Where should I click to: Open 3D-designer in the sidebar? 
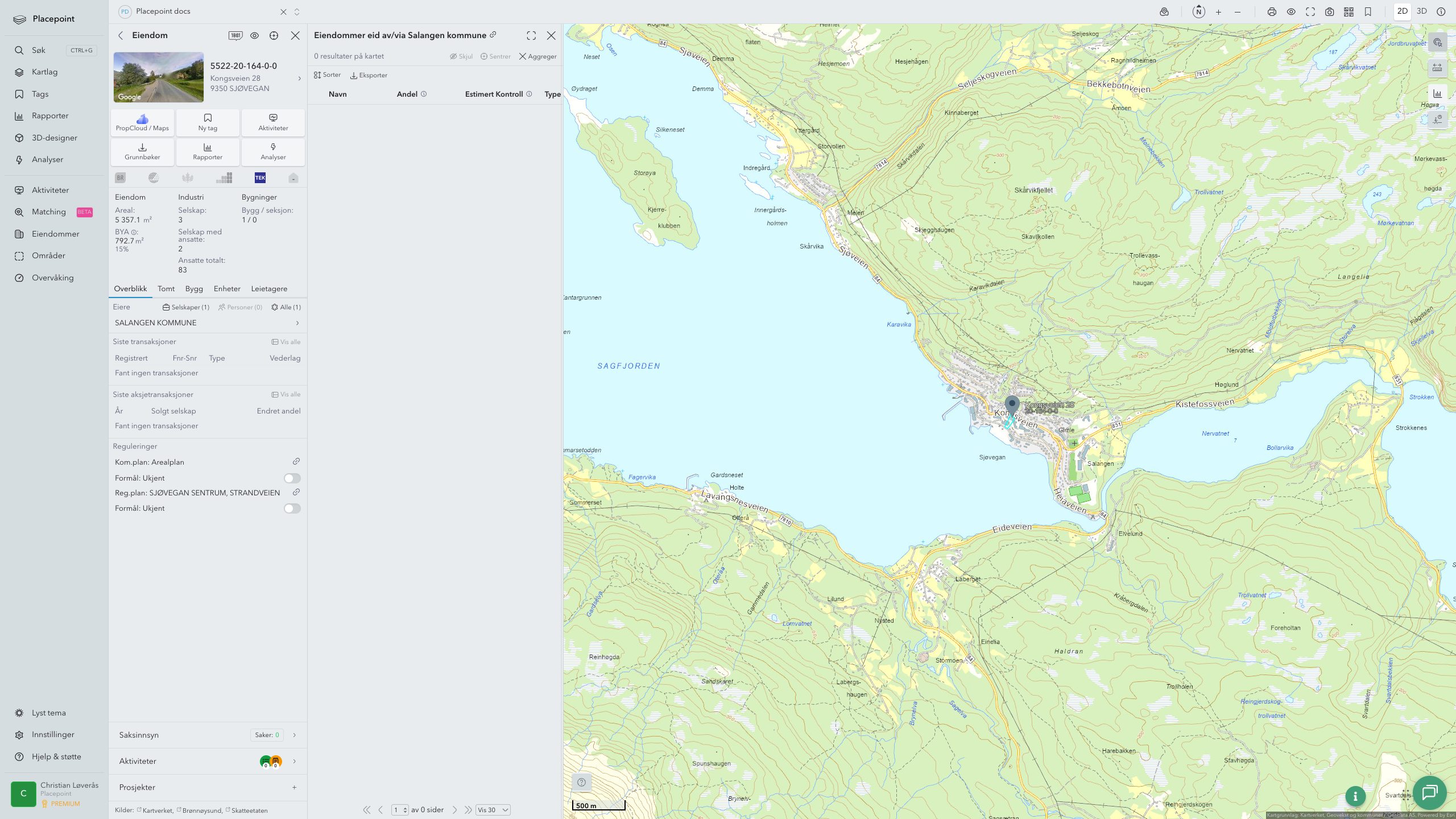click(55, 138)
